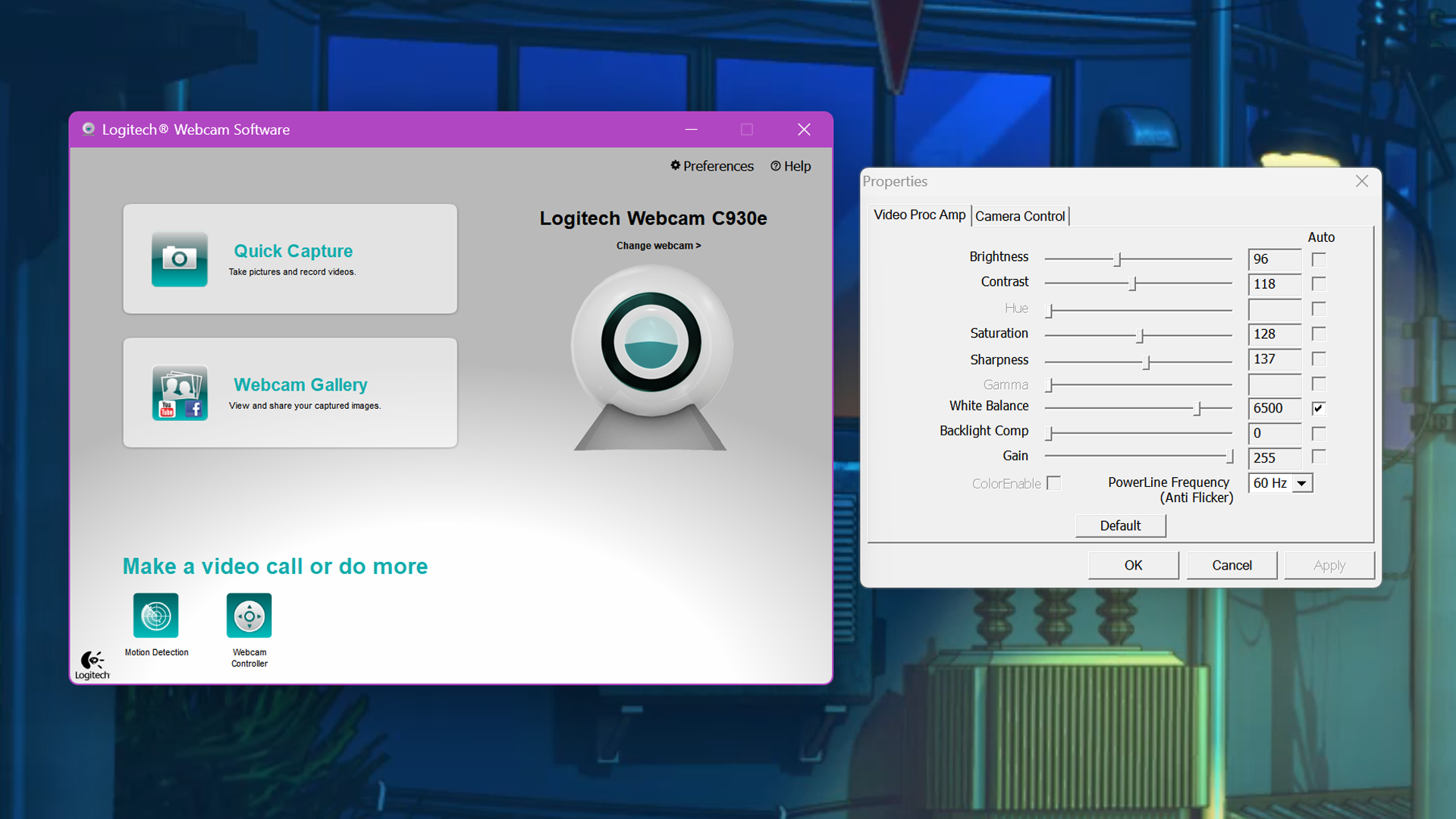Click 'Logitech Webcam C930e' heading

[x=653, y=218]
